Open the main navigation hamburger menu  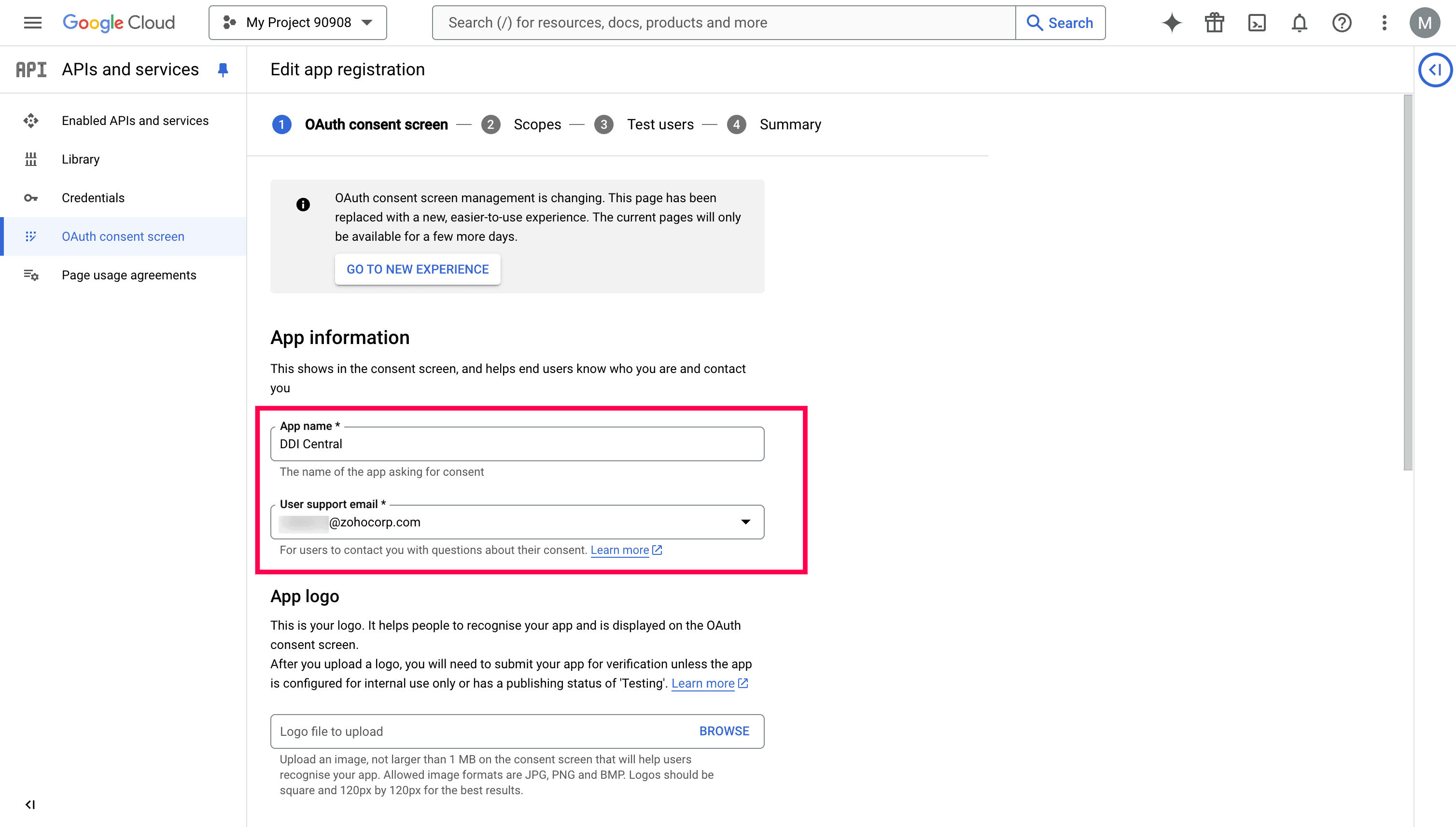click(x=32, y=23)
